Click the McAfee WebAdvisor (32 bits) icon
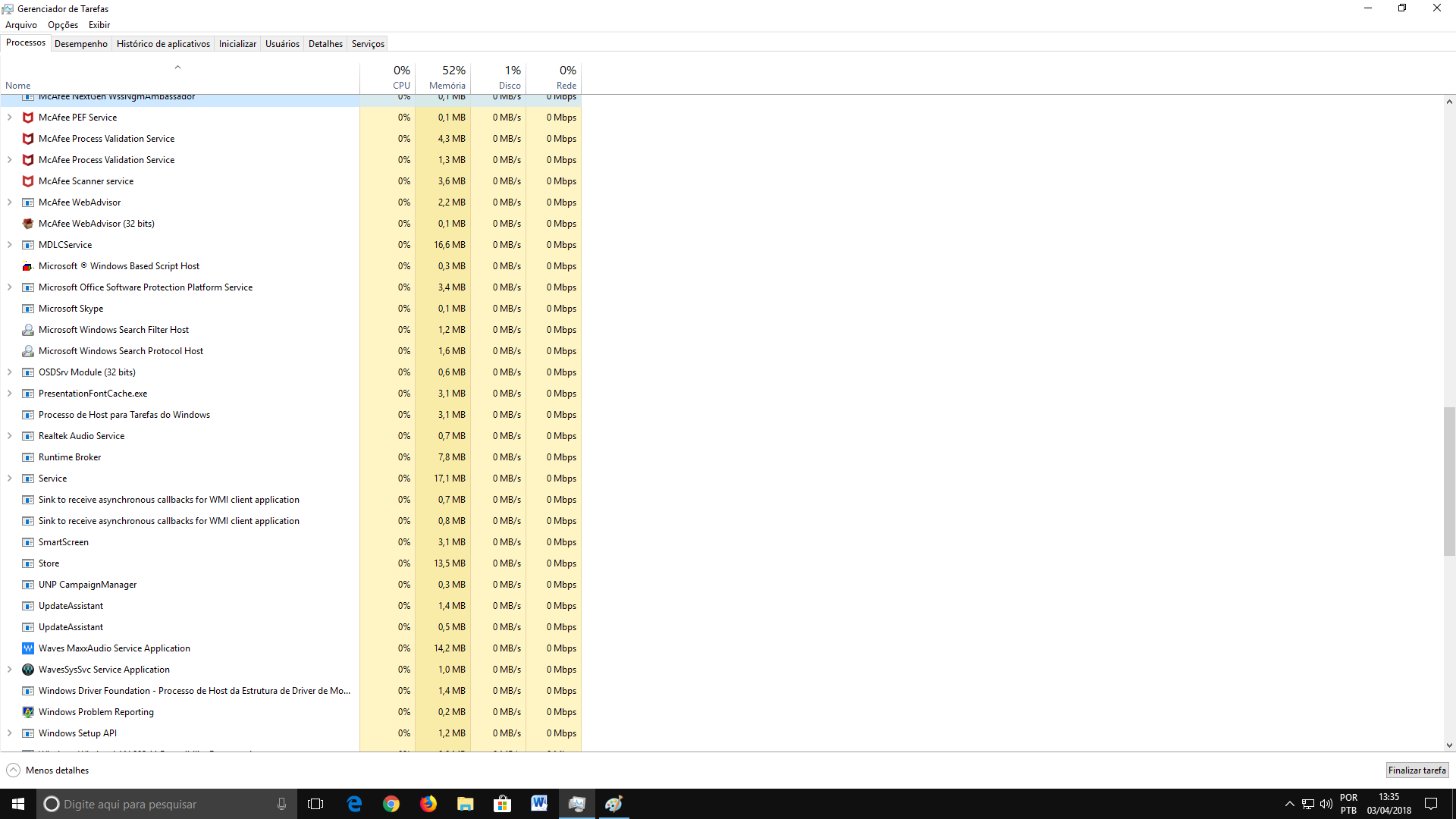The image size is (1456, 819). (28, 224)
